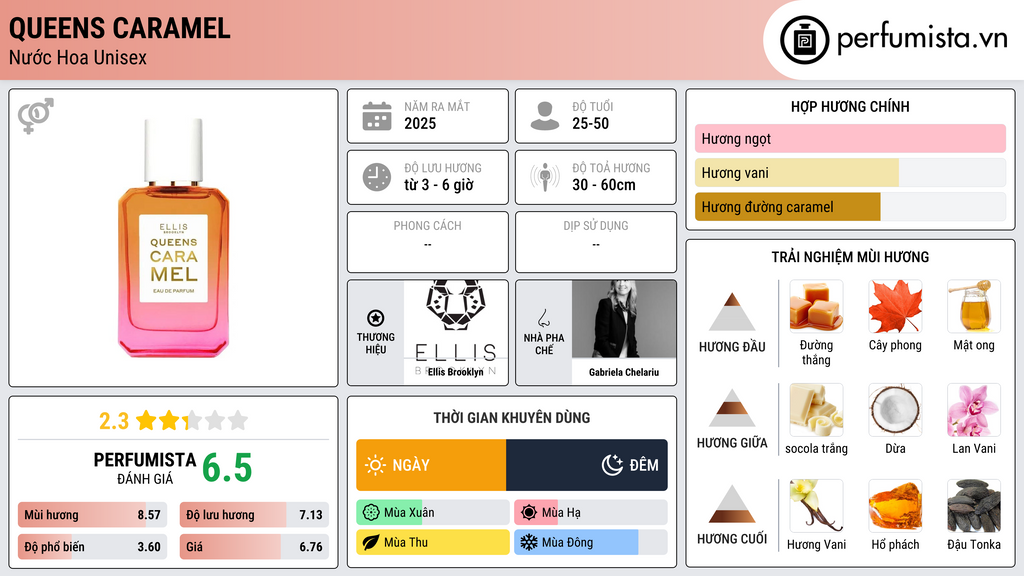Open the Lan Vani orchid image
The image size is (1024, 576).
[x=974, y=410]
